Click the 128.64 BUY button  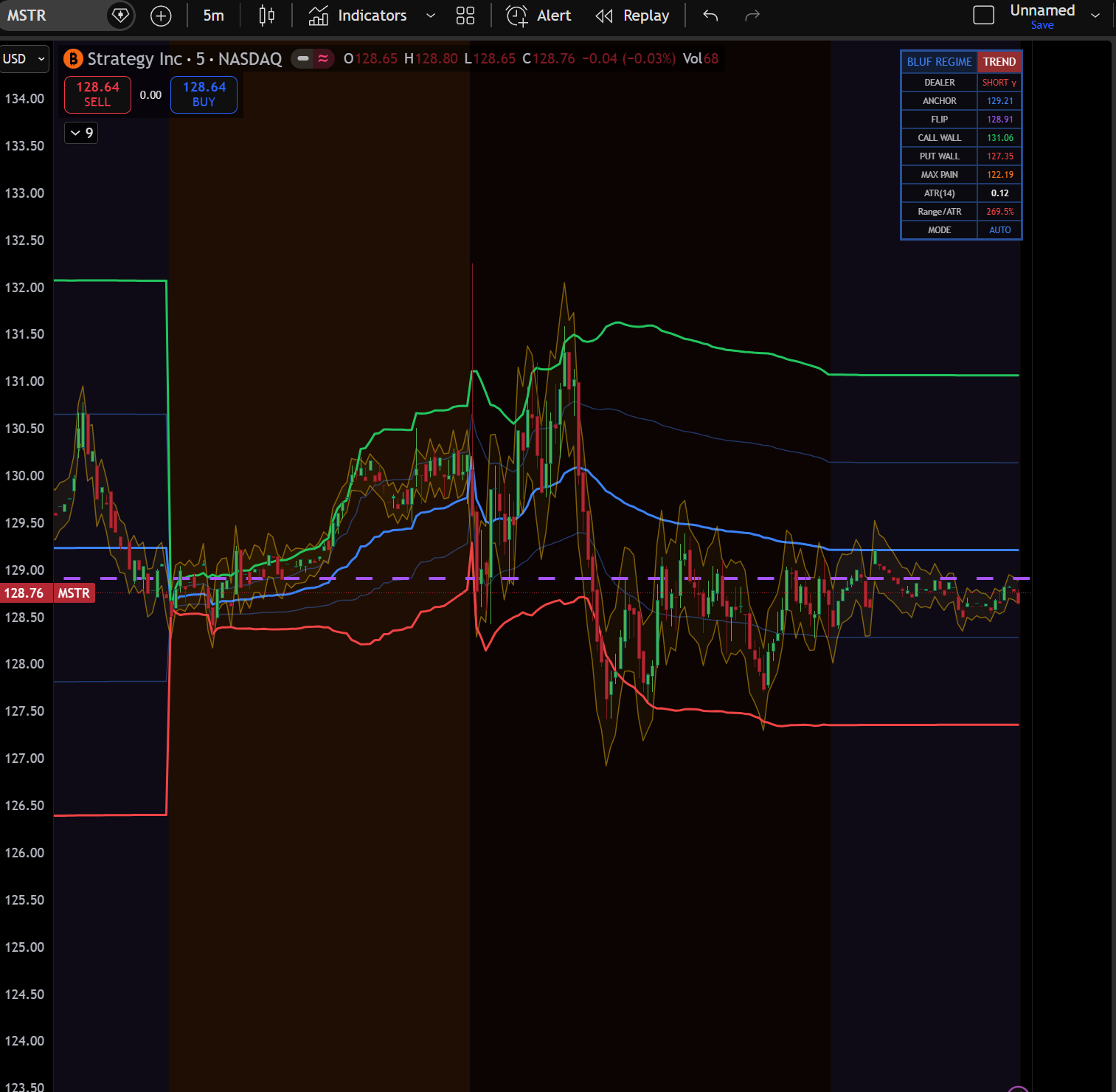204,94
